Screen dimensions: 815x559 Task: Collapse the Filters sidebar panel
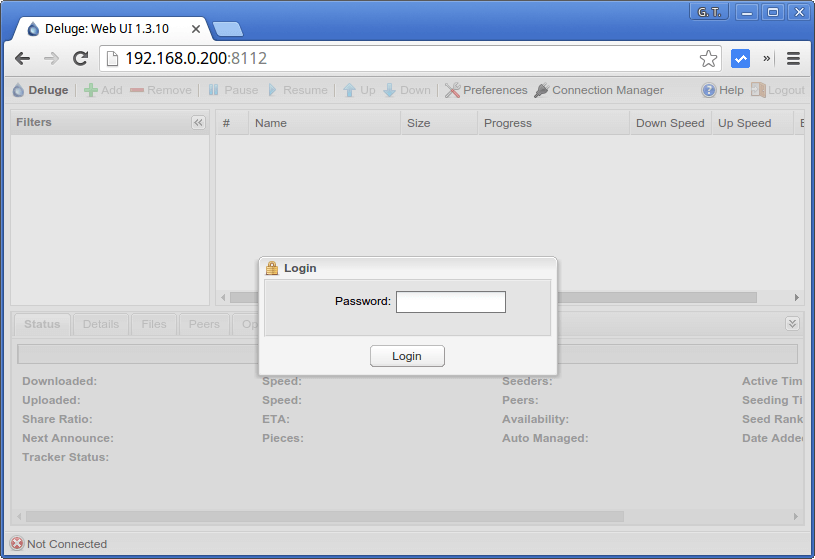click(x=198, y=123)
